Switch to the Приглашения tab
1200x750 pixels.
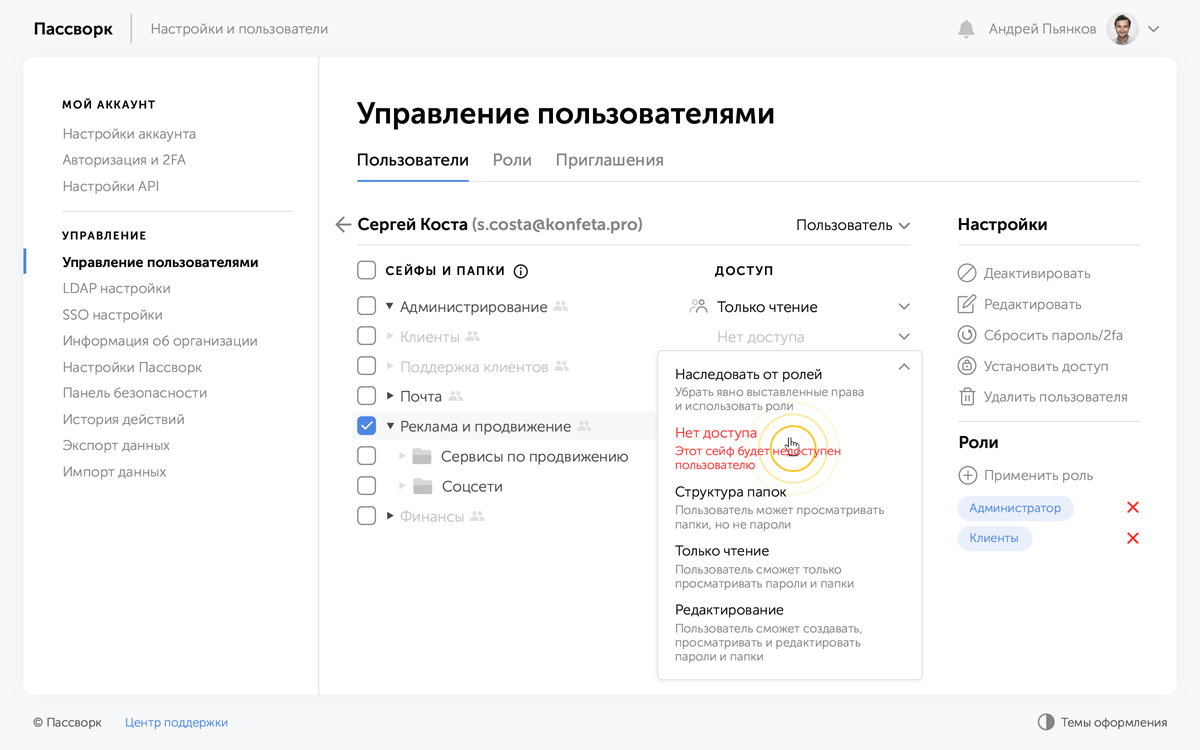click(x=610, y=160)
